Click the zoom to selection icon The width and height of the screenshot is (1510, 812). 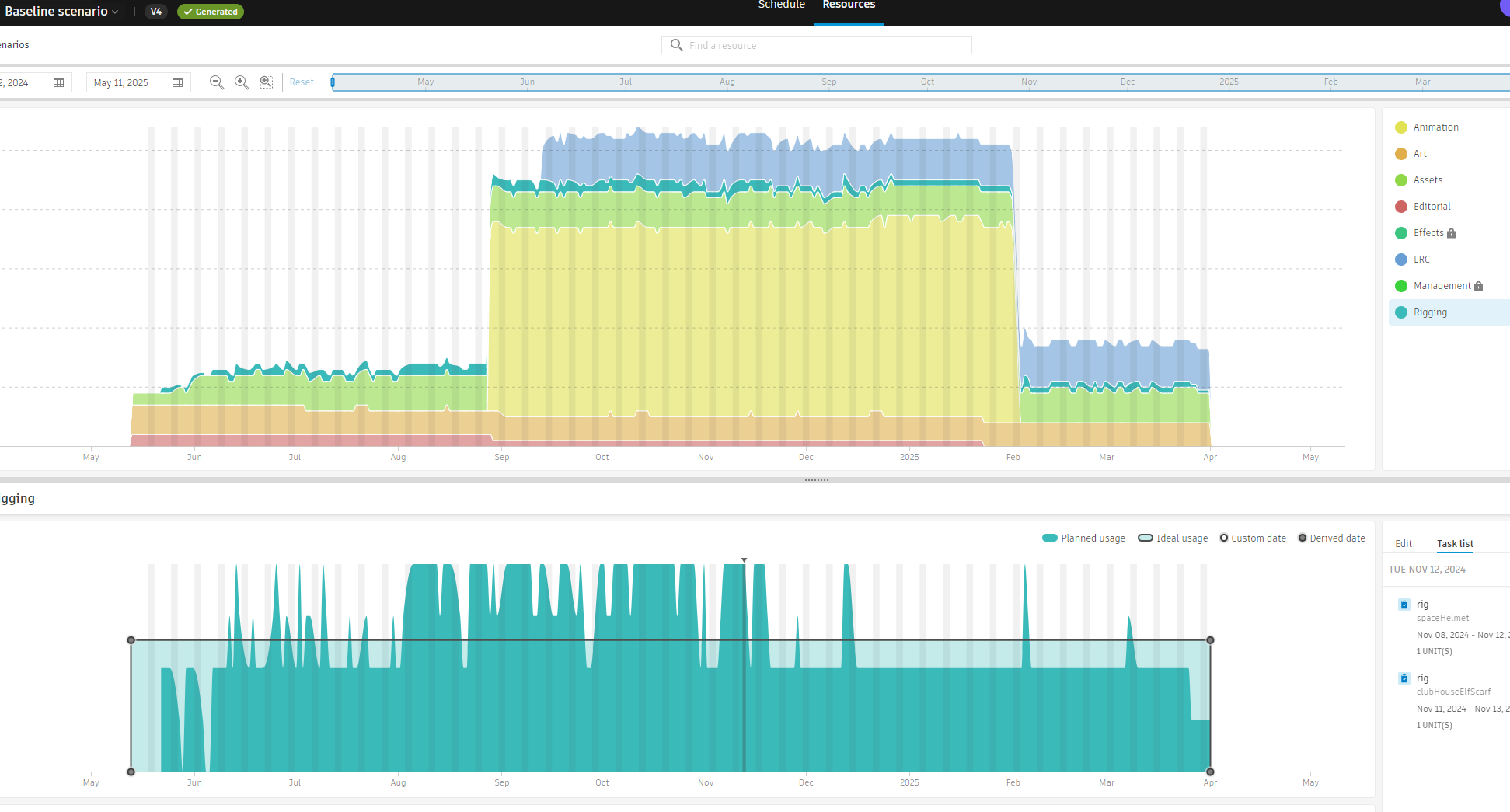[x=267, y=82]
